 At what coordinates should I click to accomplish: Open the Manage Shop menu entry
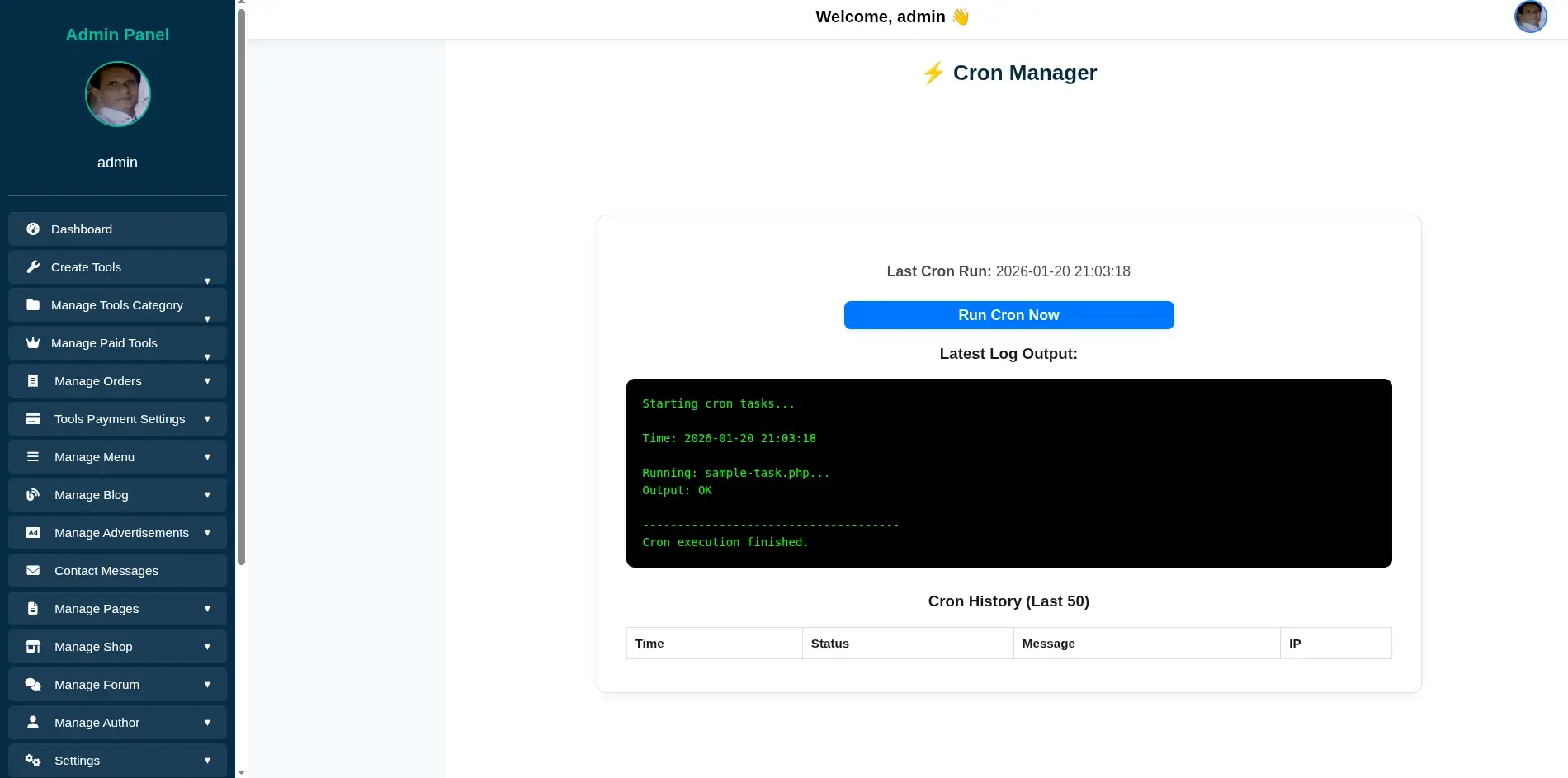[x=93, y=646]
